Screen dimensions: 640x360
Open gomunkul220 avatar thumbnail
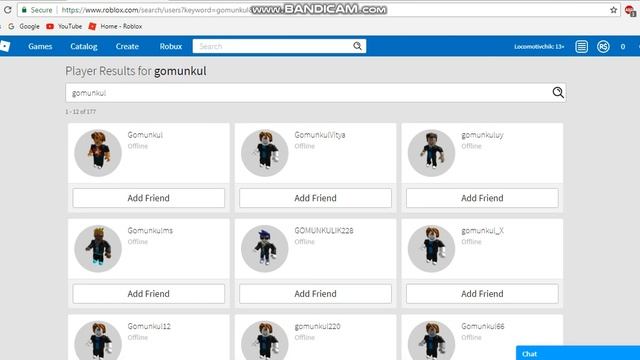(x=264, y=340)
